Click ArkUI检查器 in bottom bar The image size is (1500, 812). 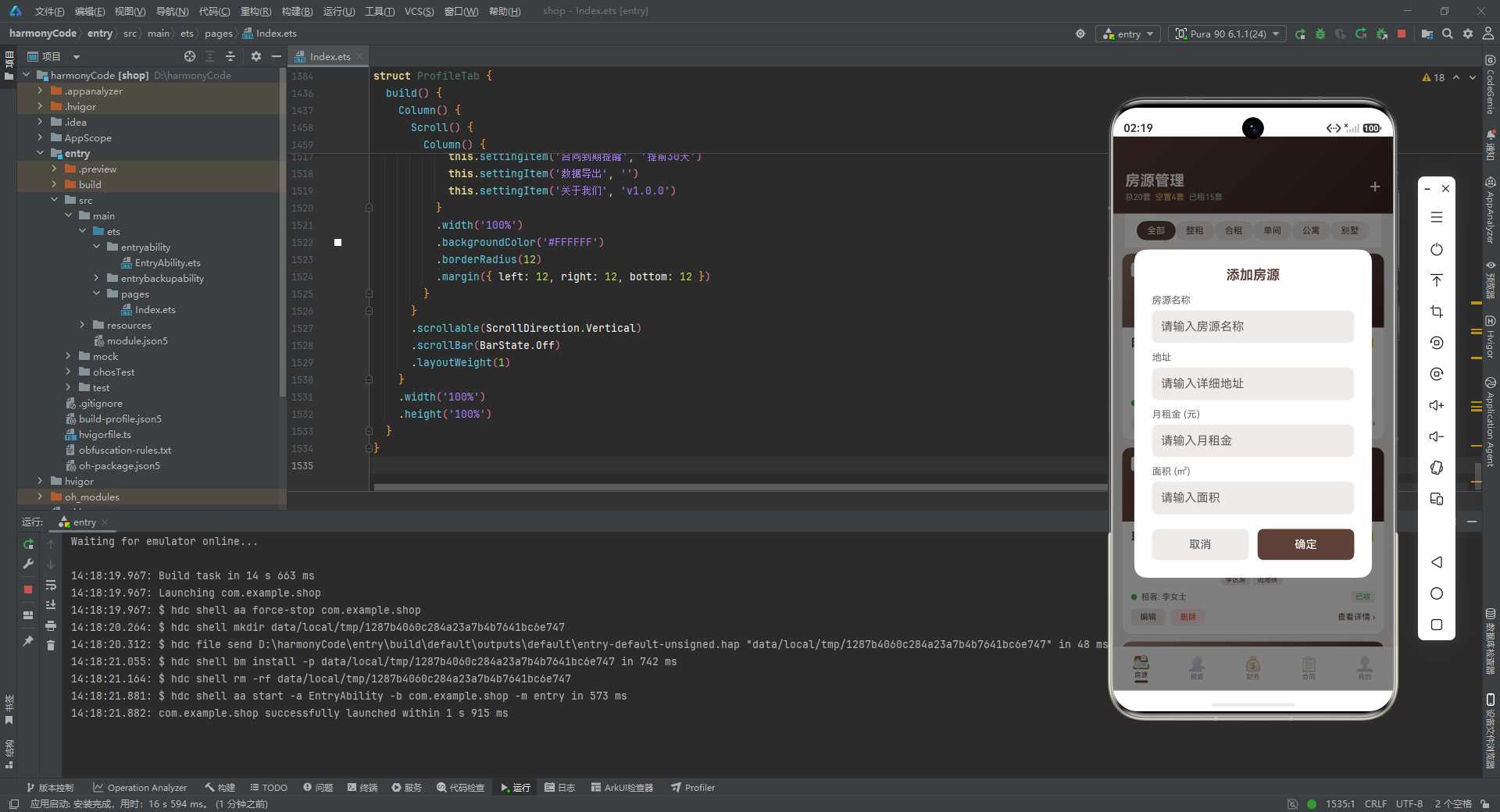622,788
